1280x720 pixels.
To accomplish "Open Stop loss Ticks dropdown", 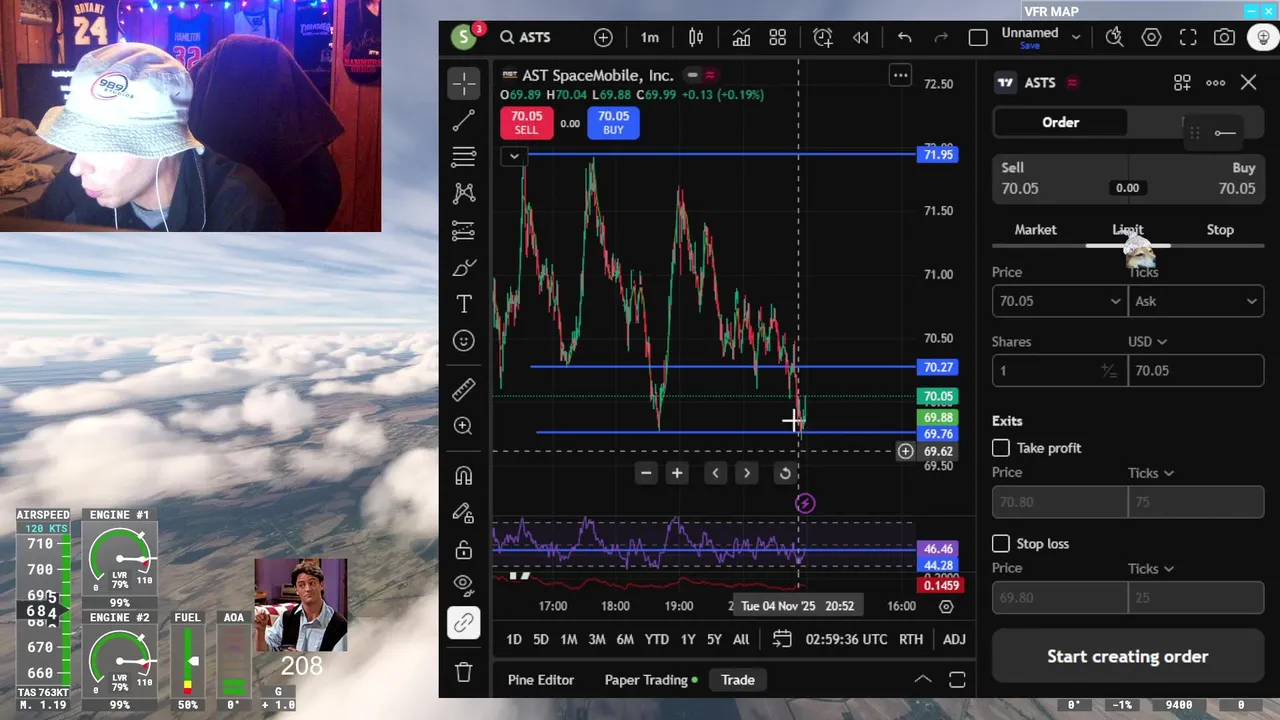I will coord(1150,568).
